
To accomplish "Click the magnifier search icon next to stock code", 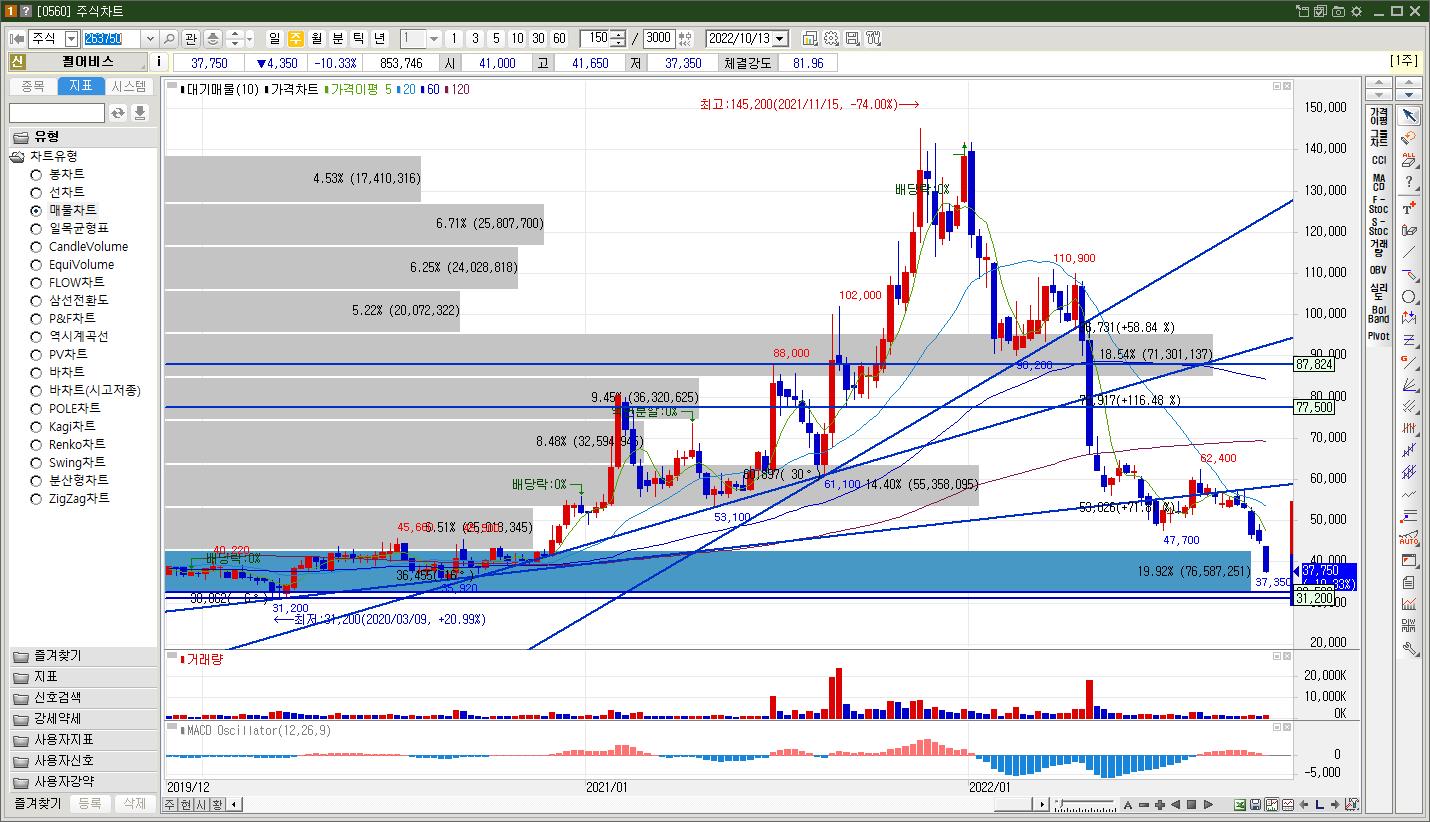I will (169, 38).
